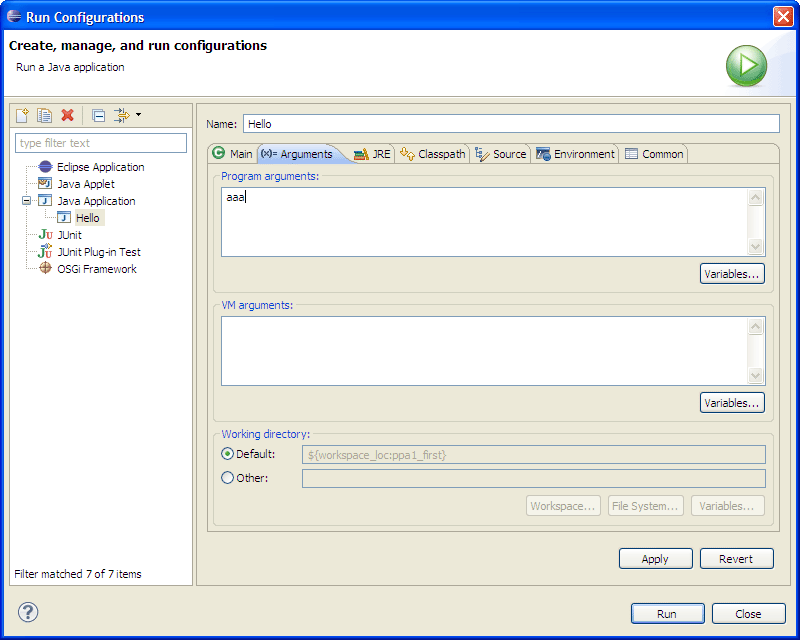This screenshot has height=640, width=800.
Task: Select the Java Applet label in the tree
Action: click(86, 184)
